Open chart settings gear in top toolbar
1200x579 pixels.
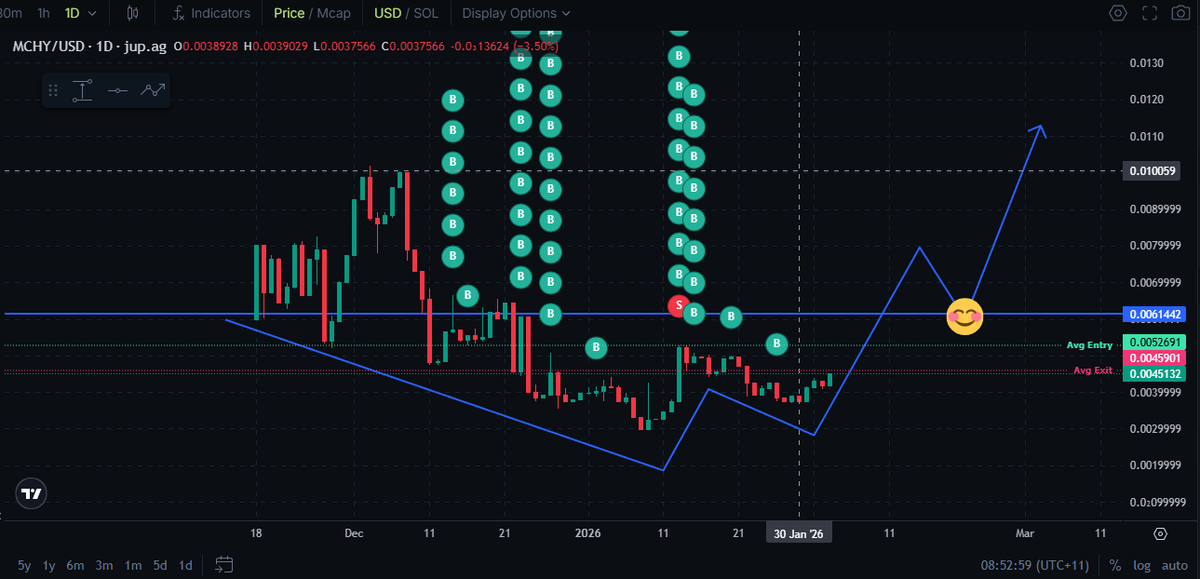coord(1118,14)
